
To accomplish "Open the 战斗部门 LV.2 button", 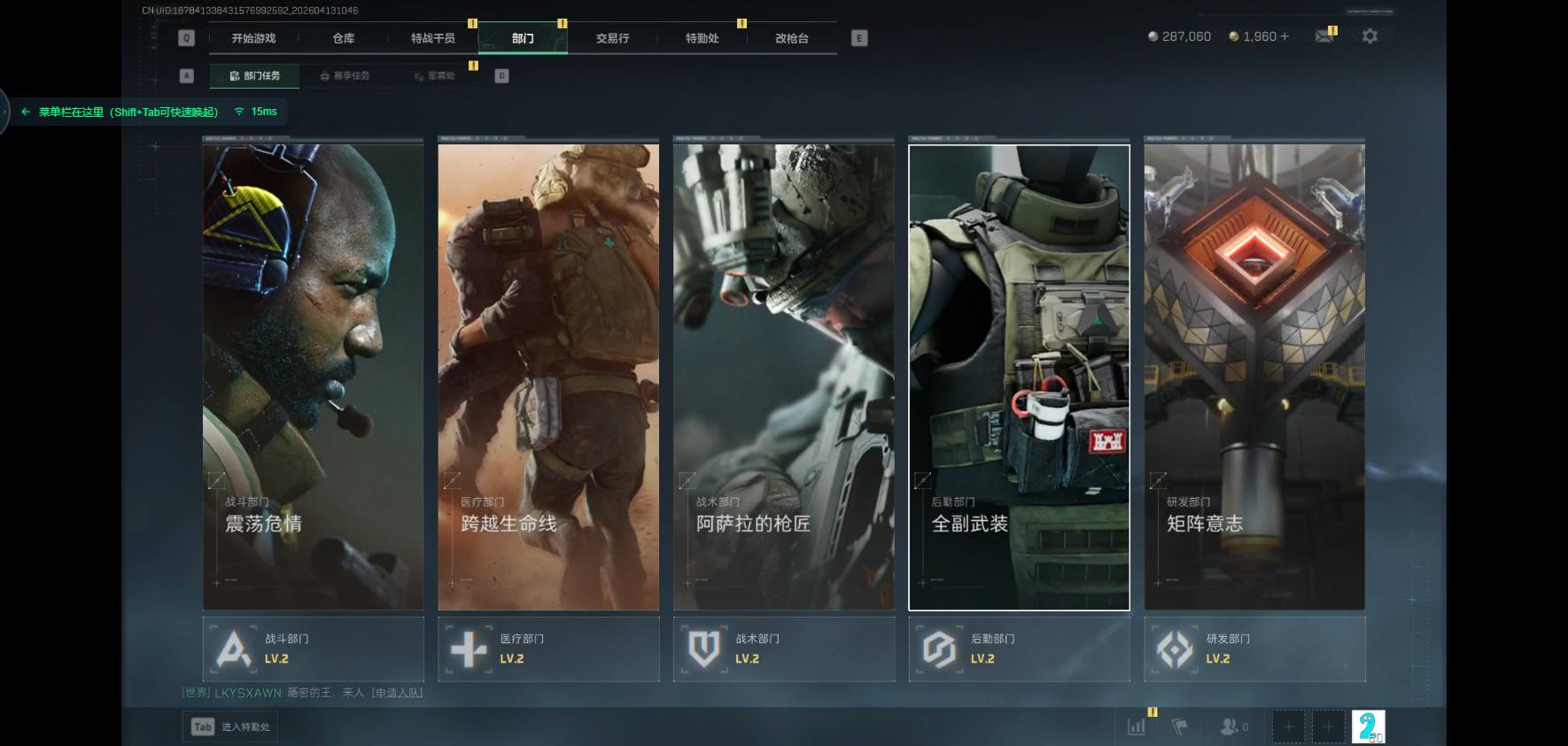I will [x=314, y=649].
